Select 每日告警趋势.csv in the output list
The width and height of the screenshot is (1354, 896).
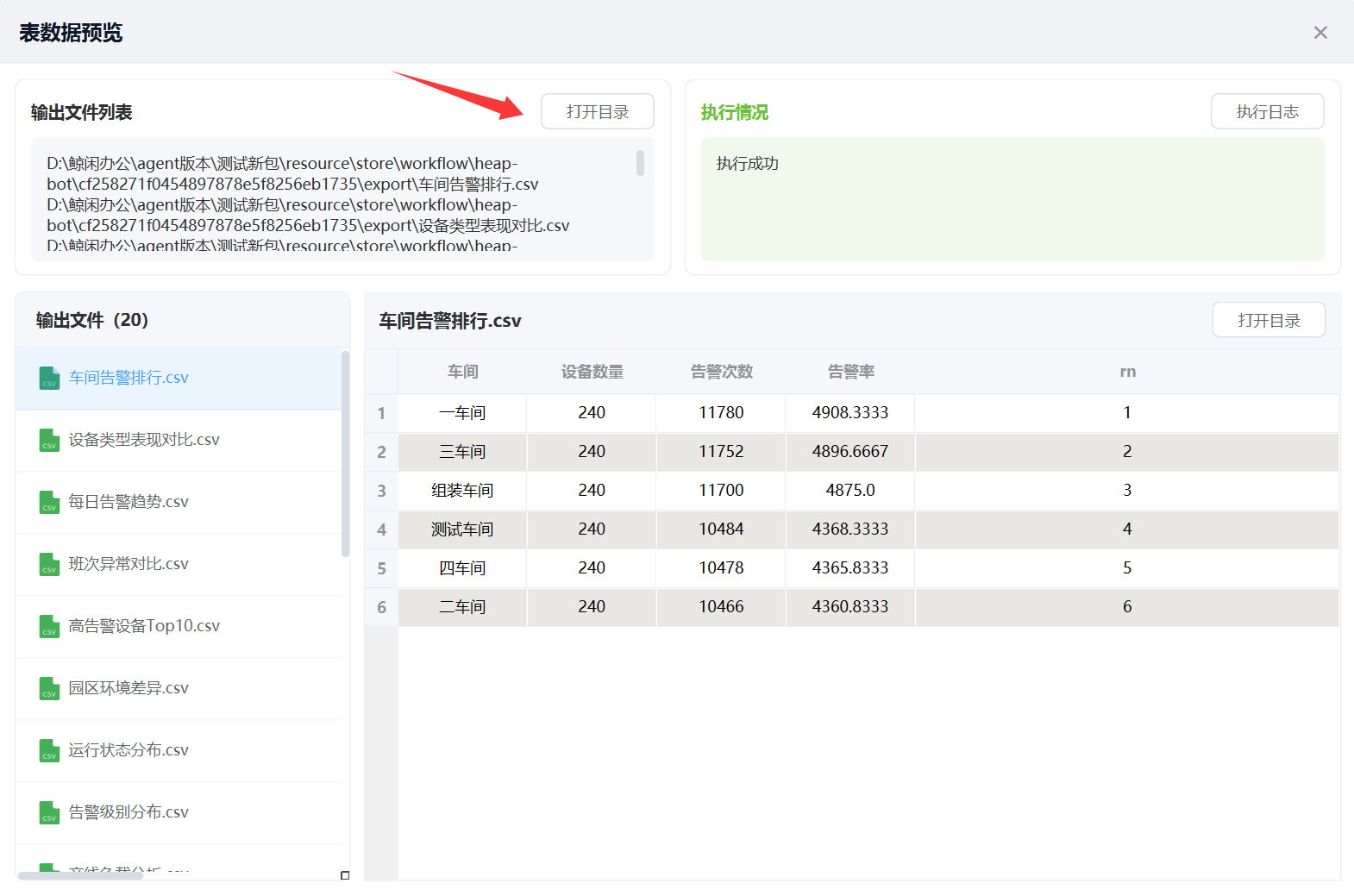point(129,502)
